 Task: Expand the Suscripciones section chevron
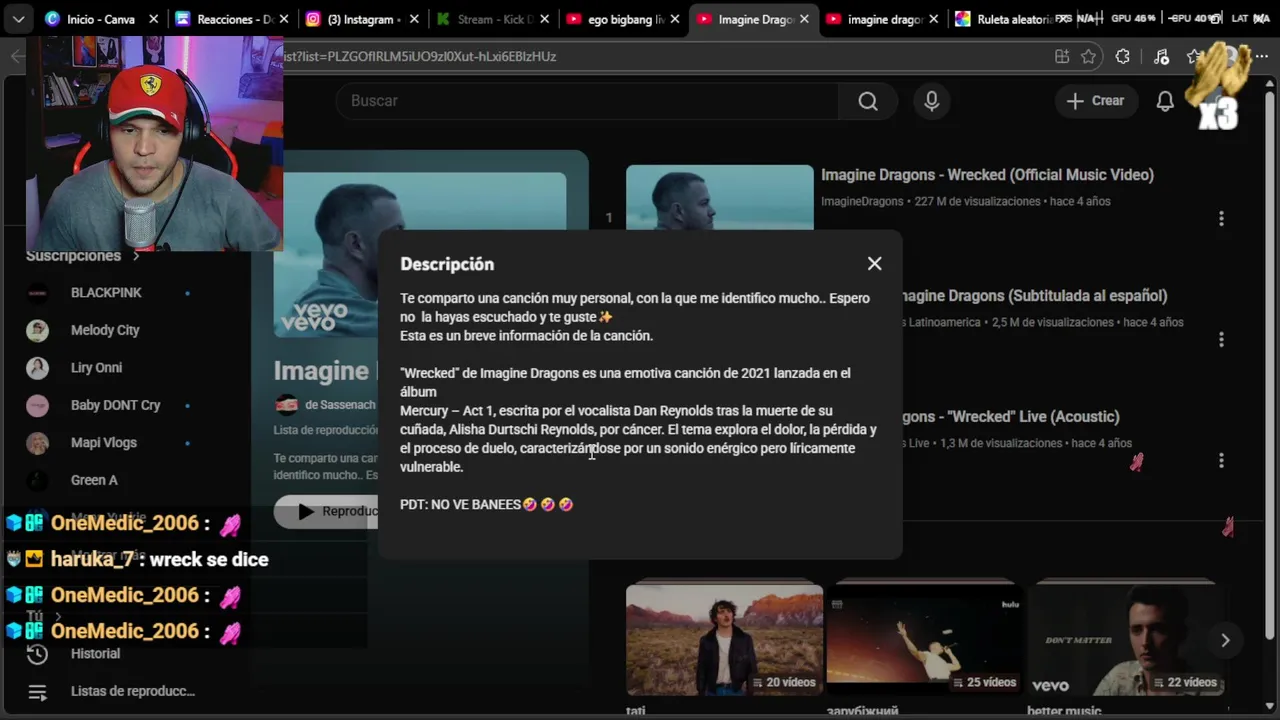tap(136, 256)
